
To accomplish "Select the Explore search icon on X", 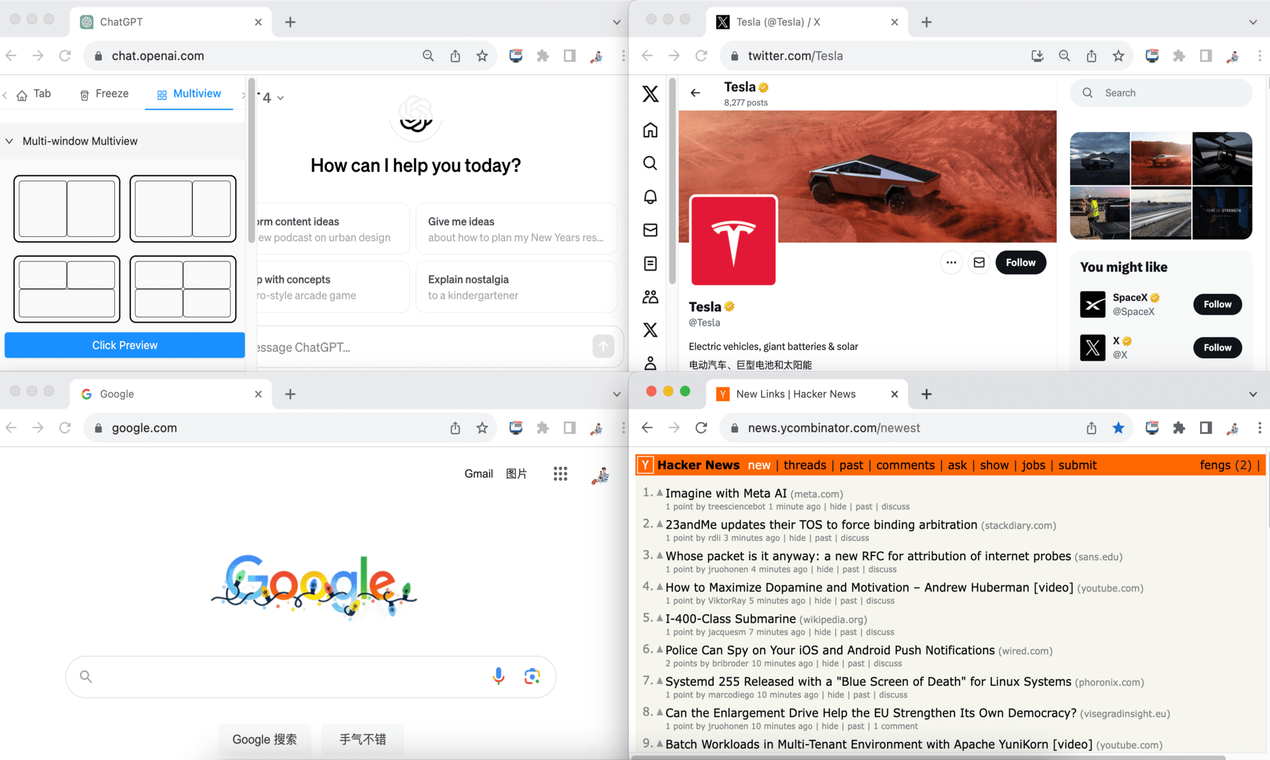I will click(x=650, y=162).
